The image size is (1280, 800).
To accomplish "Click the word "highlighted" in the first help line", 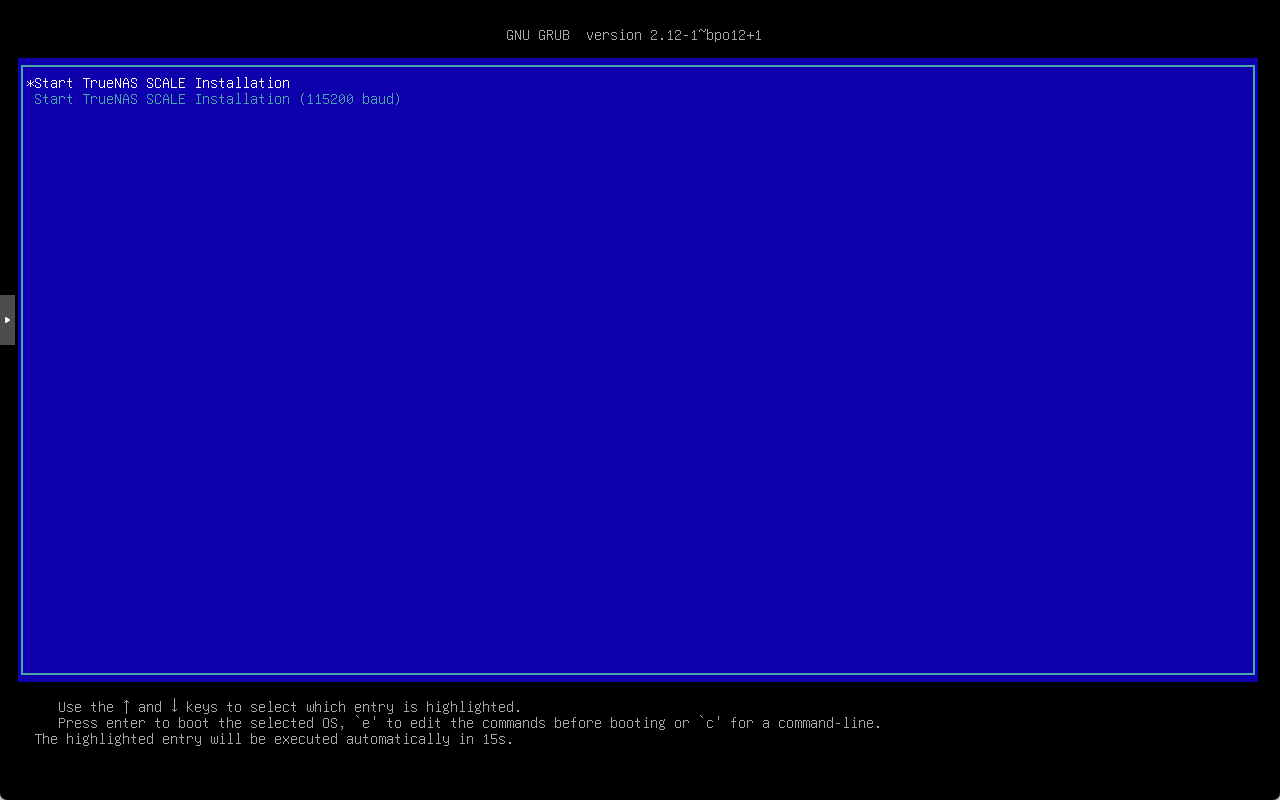I will (x=473, y=707).
